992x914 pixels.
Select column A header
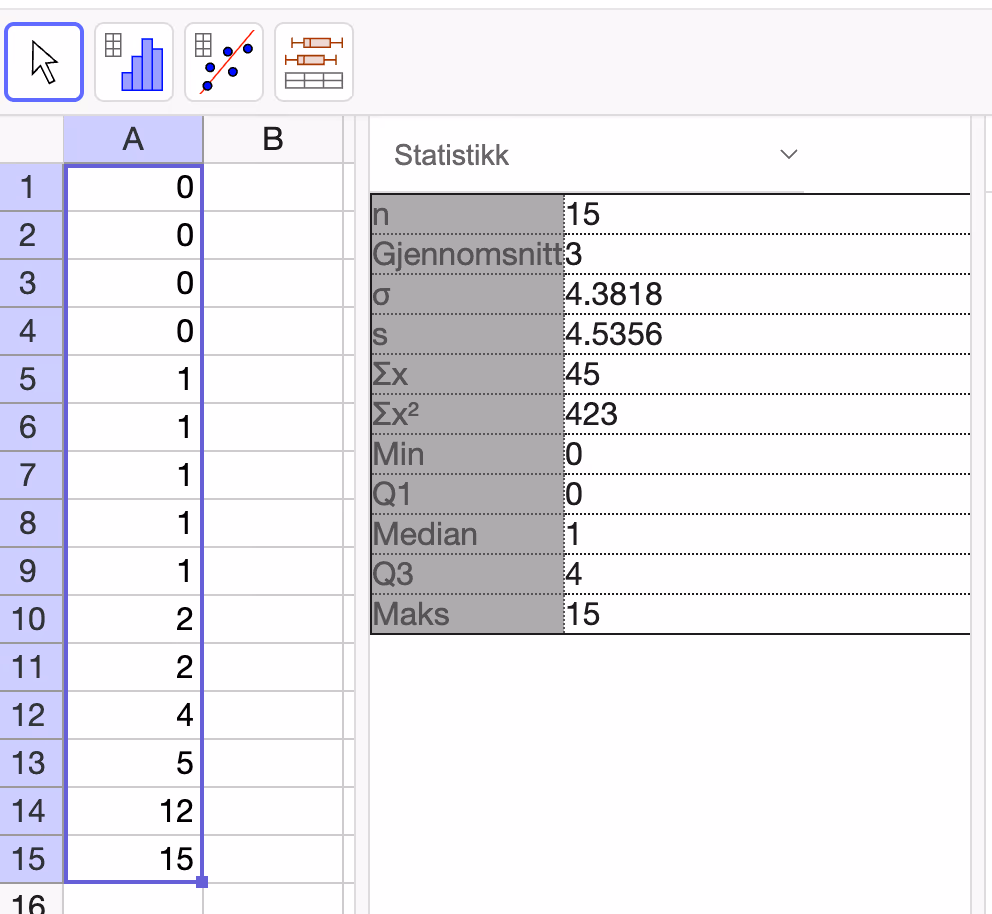click(x=133, y=139)
